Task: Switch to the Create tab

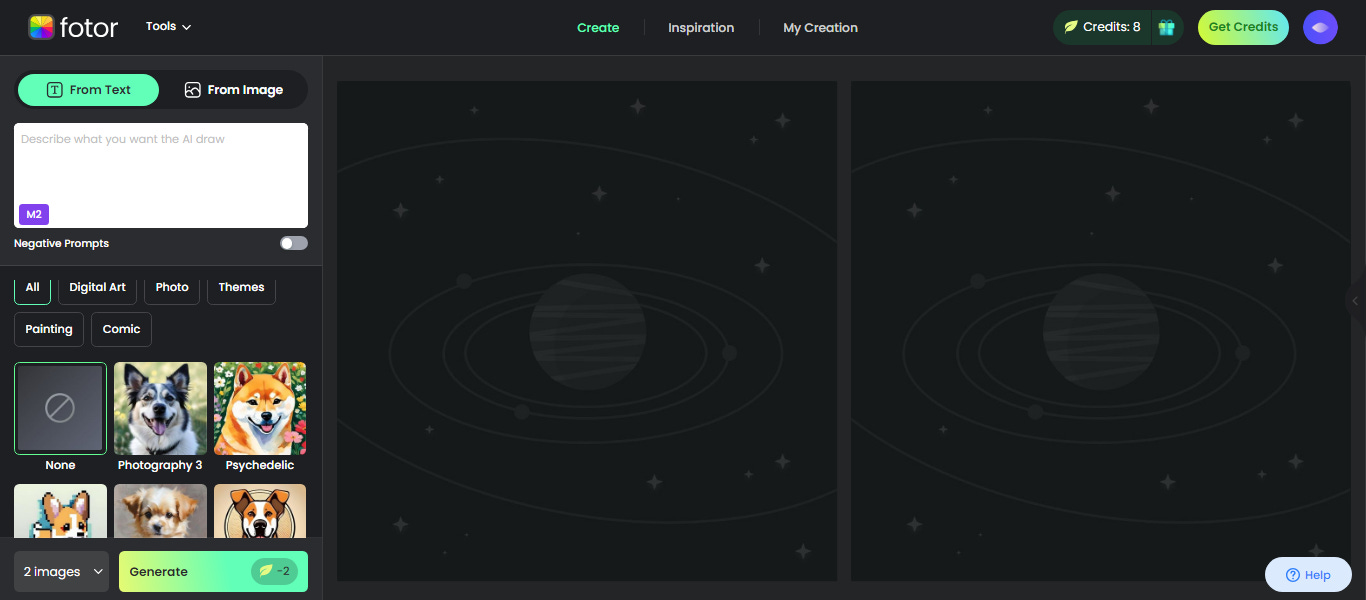Action: [598, 28]
